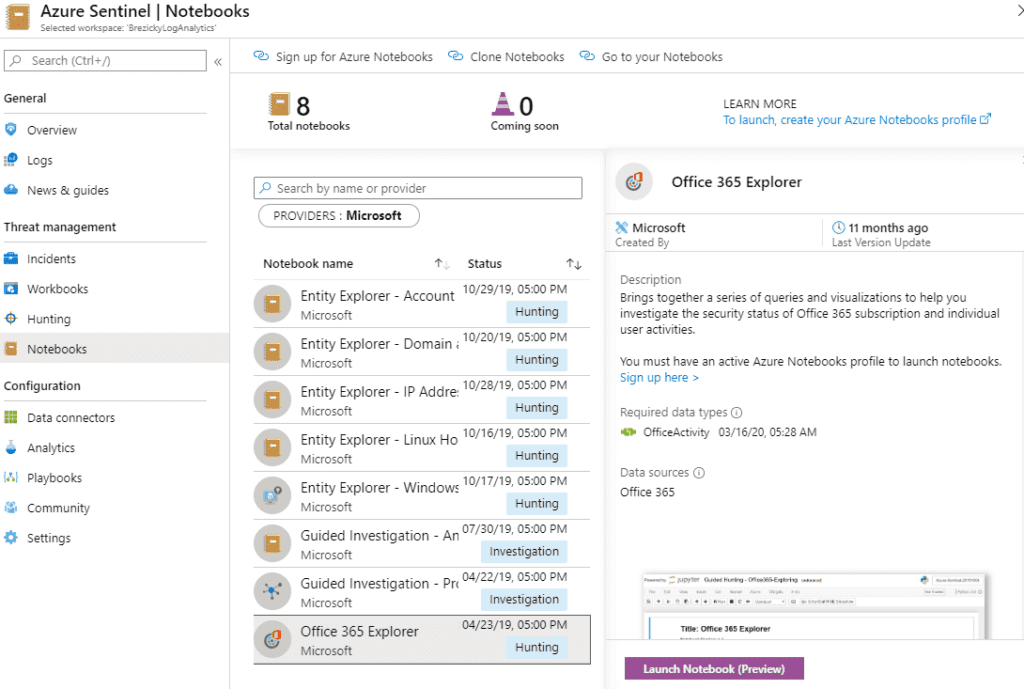
Task: Click the Hunting tag on Office 365 Explorer row
Action: tap(537, 647)
